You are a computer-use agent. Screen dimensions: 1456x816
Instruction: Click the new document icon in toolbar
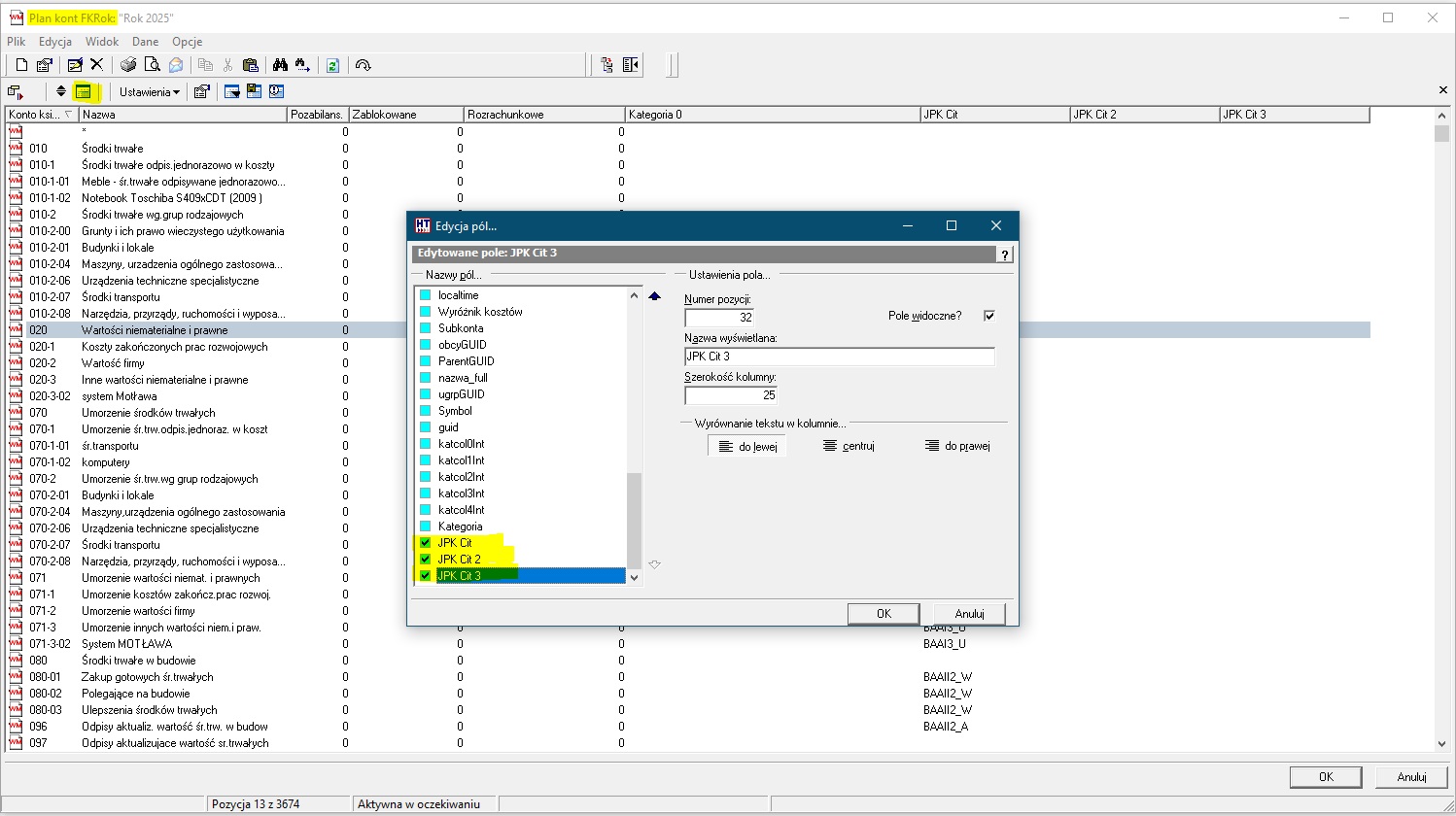[21, 65]
